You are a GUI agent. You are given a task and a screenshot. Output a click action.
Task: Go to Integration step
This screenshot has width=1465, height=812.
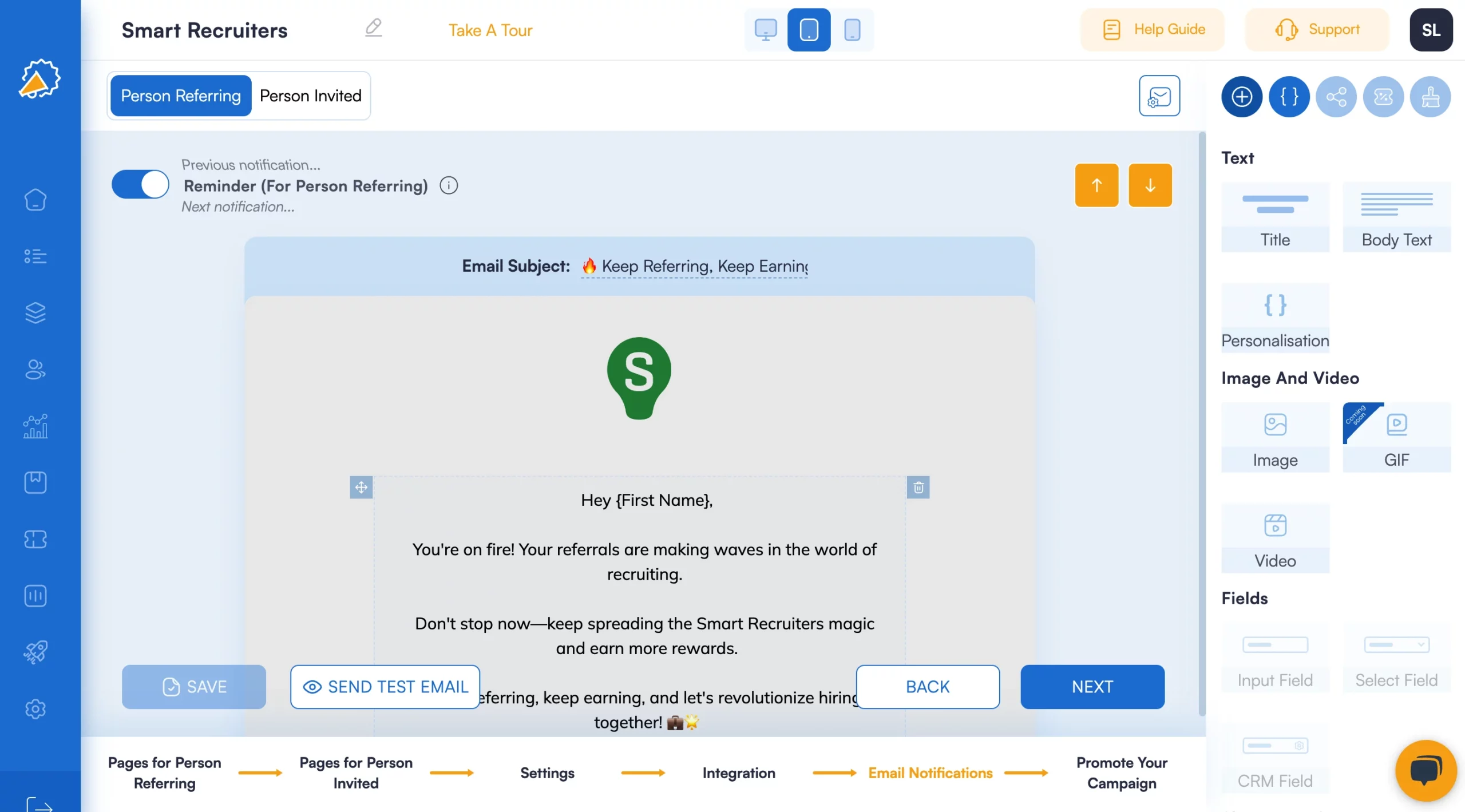[x=739, y=773]
